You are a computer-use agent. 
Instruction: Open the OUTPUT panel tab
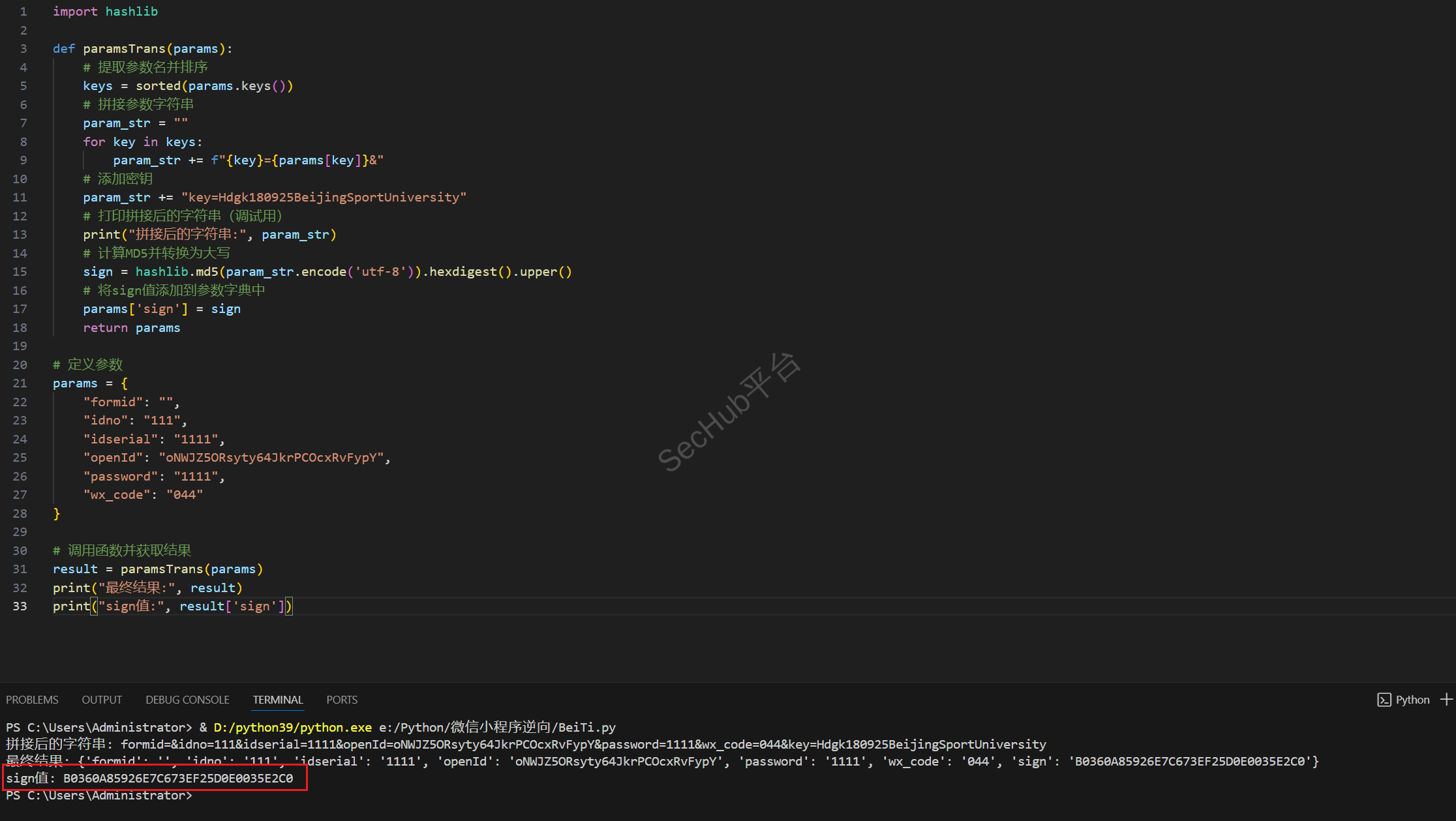pos(102,700)
